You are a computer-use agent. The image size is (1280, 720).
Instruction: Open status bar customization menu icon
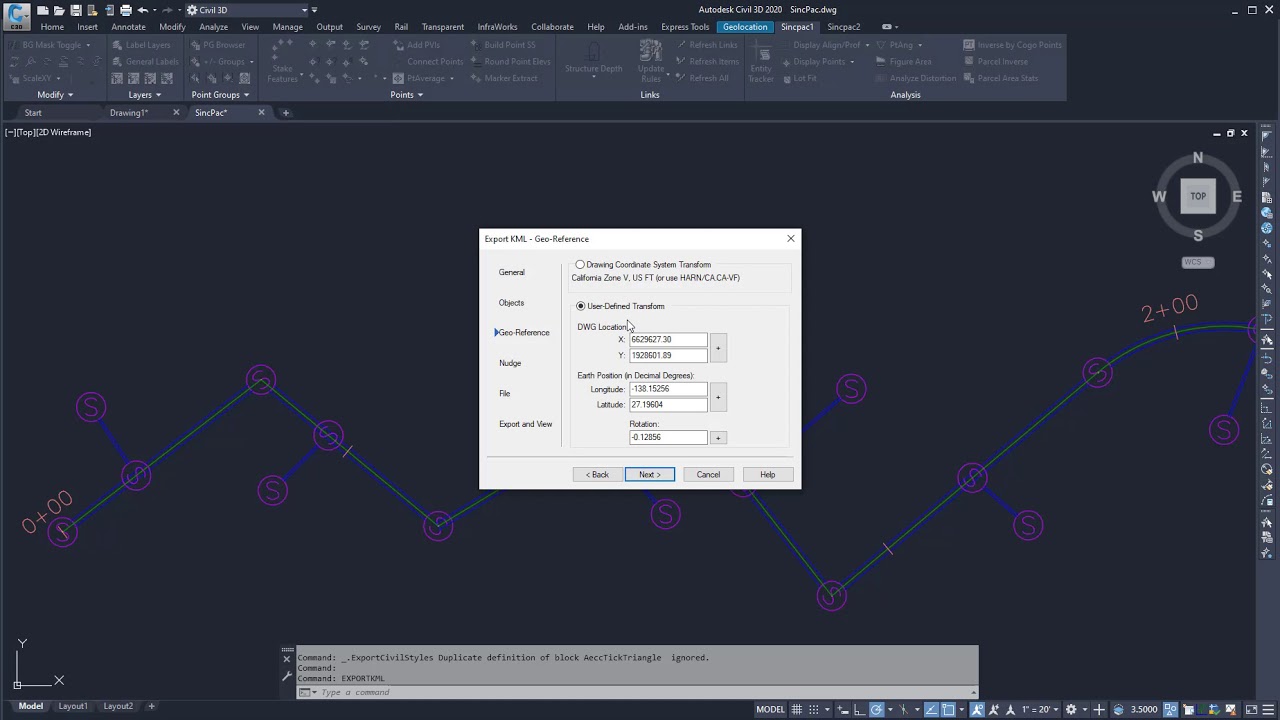tap(1268, 709)
